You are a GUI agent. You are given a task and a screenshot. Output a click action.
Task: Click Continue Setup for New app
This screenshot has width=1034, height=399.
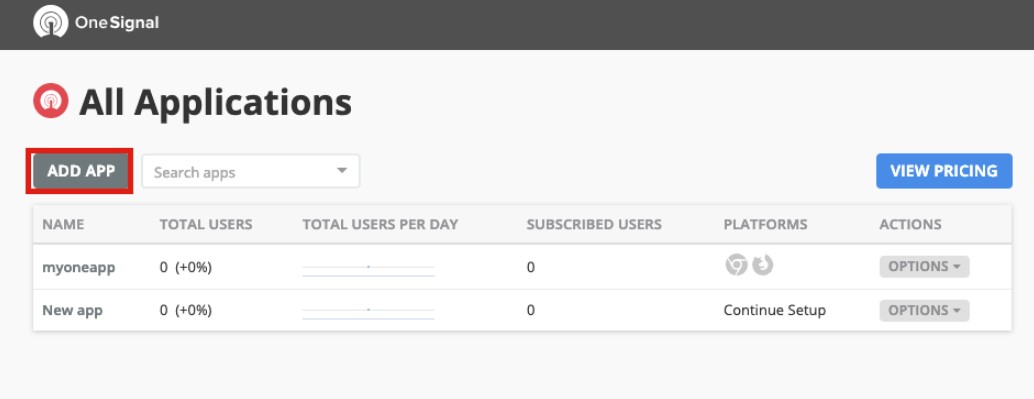[774, 310]
